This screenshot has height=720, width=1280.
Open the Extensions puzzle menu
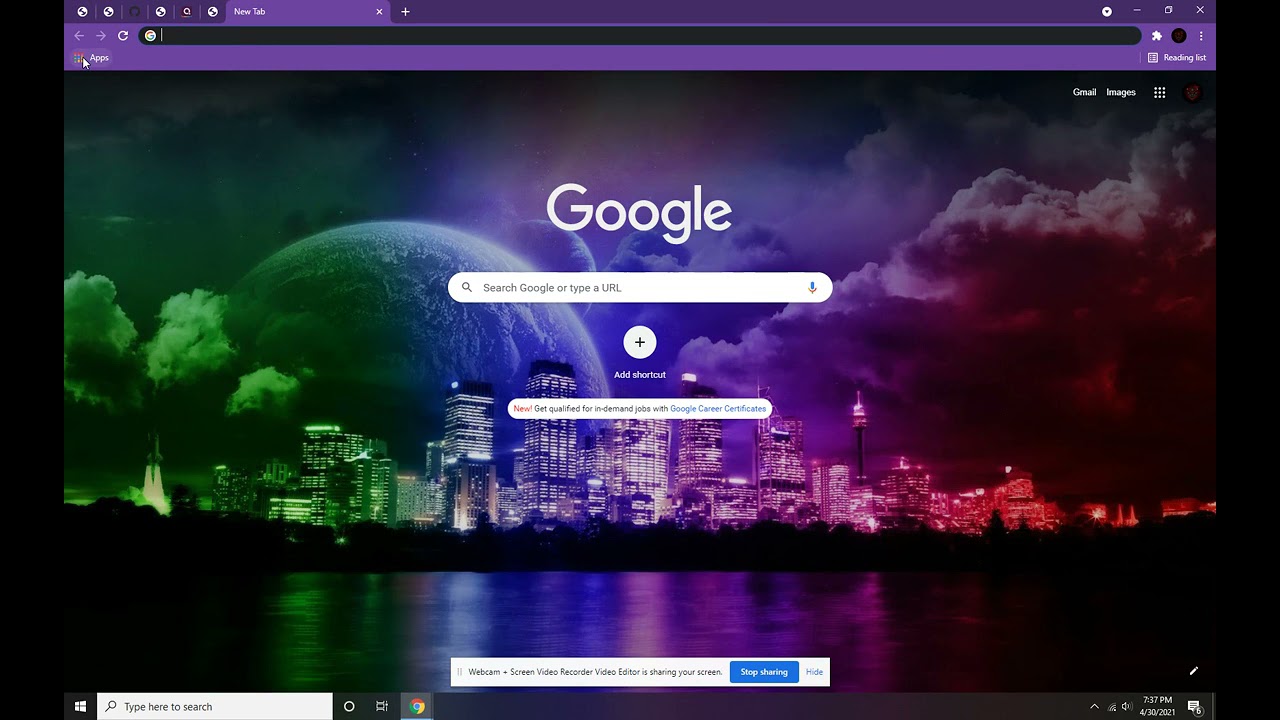point(1157,36)
